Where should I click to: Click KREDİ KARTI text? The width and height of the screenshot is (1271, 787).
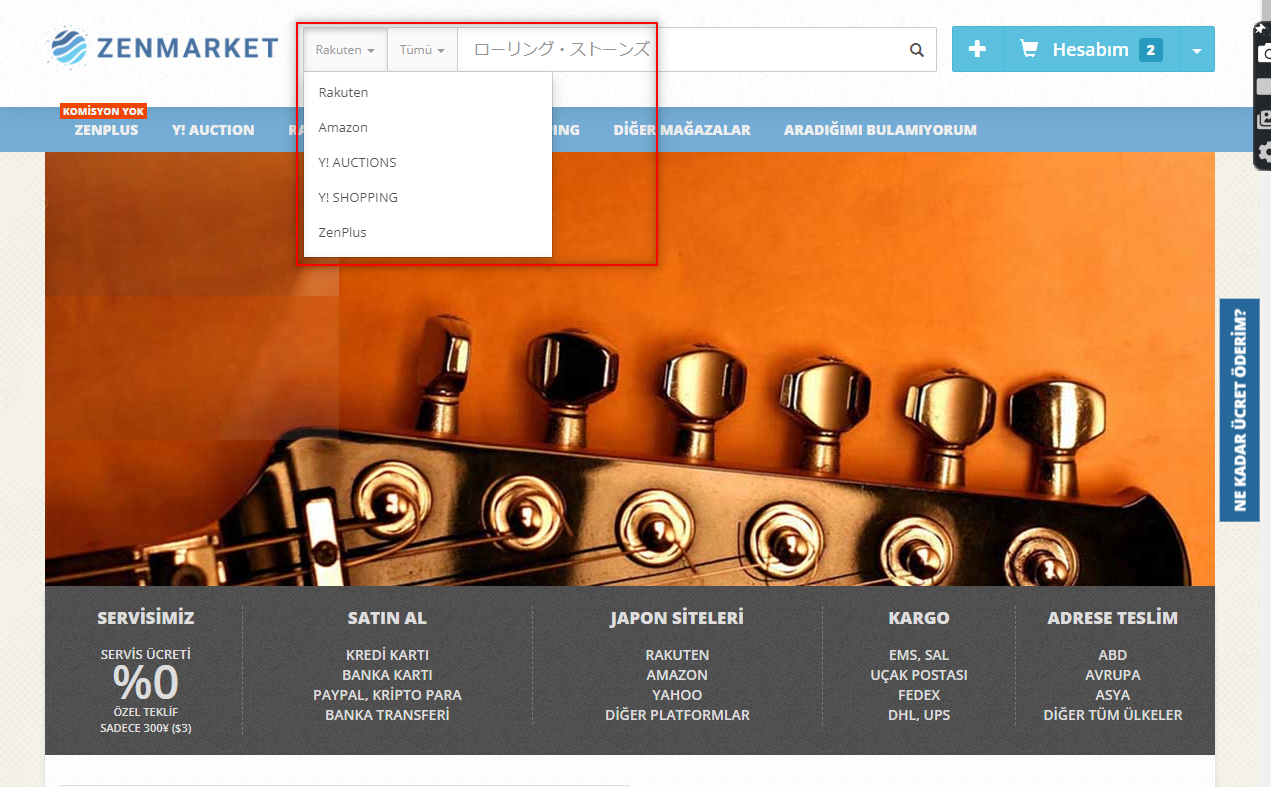coord(387,655)
